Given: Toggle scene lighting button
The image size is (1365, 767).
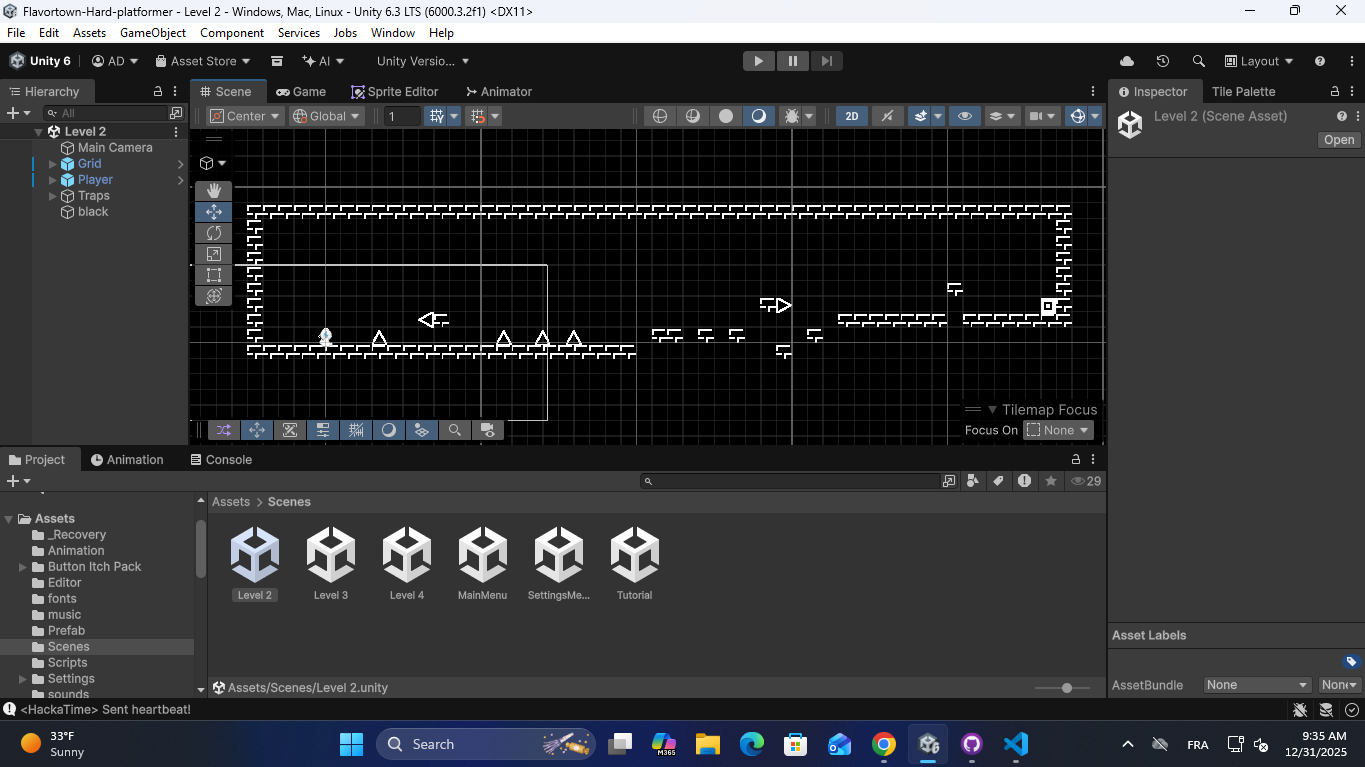Looking at the screenshot, I should [x=887, y=116].
